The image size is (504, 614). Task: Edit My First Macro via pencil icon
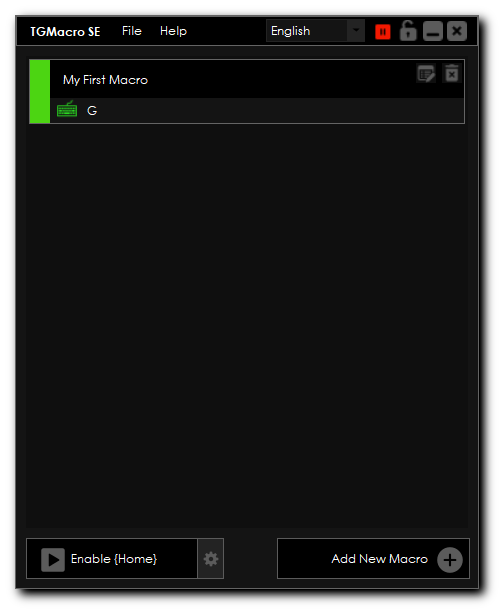(x=426, y=74)
